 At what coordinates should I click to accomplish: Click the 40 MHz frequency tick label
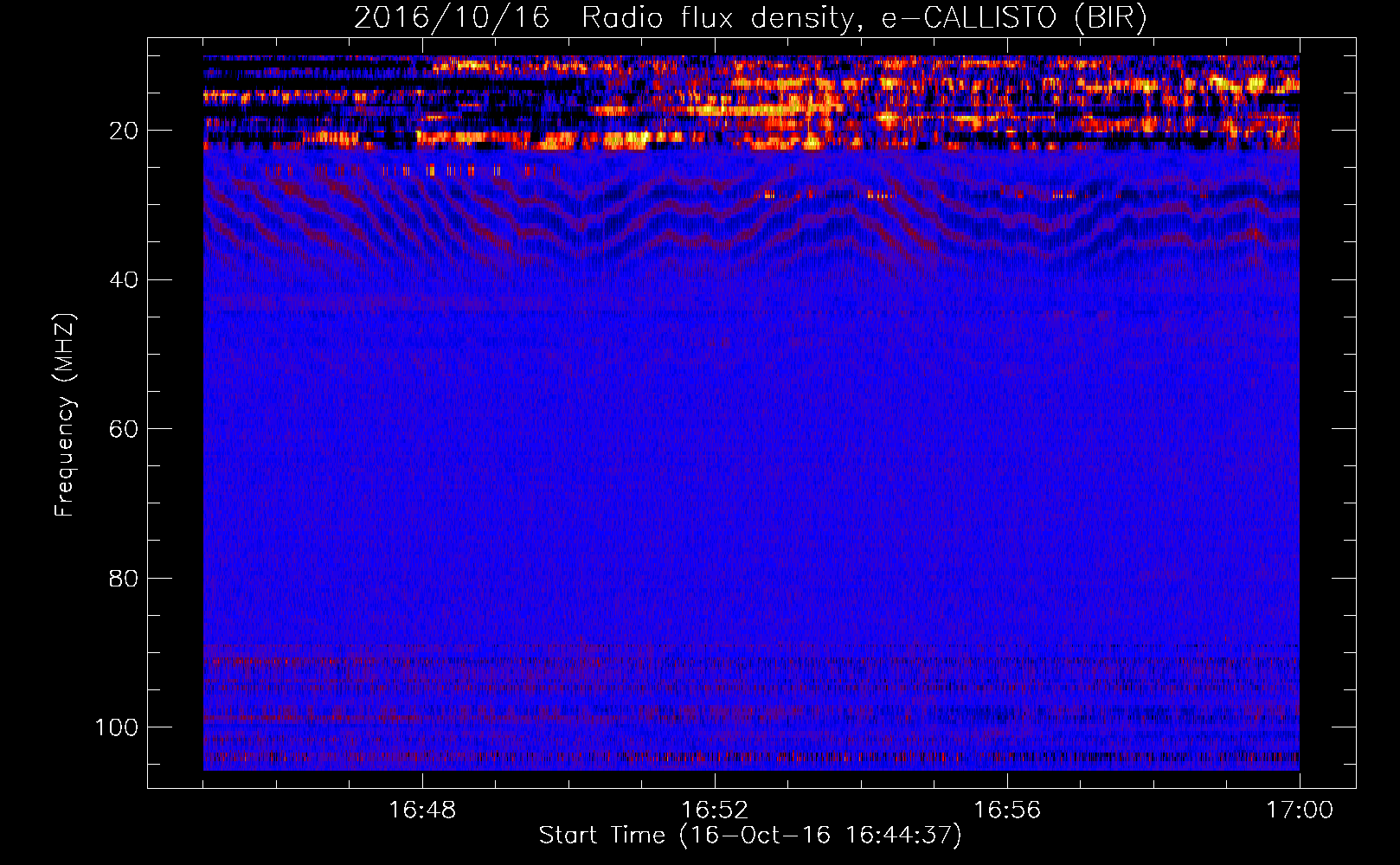(x=123, y=280)
